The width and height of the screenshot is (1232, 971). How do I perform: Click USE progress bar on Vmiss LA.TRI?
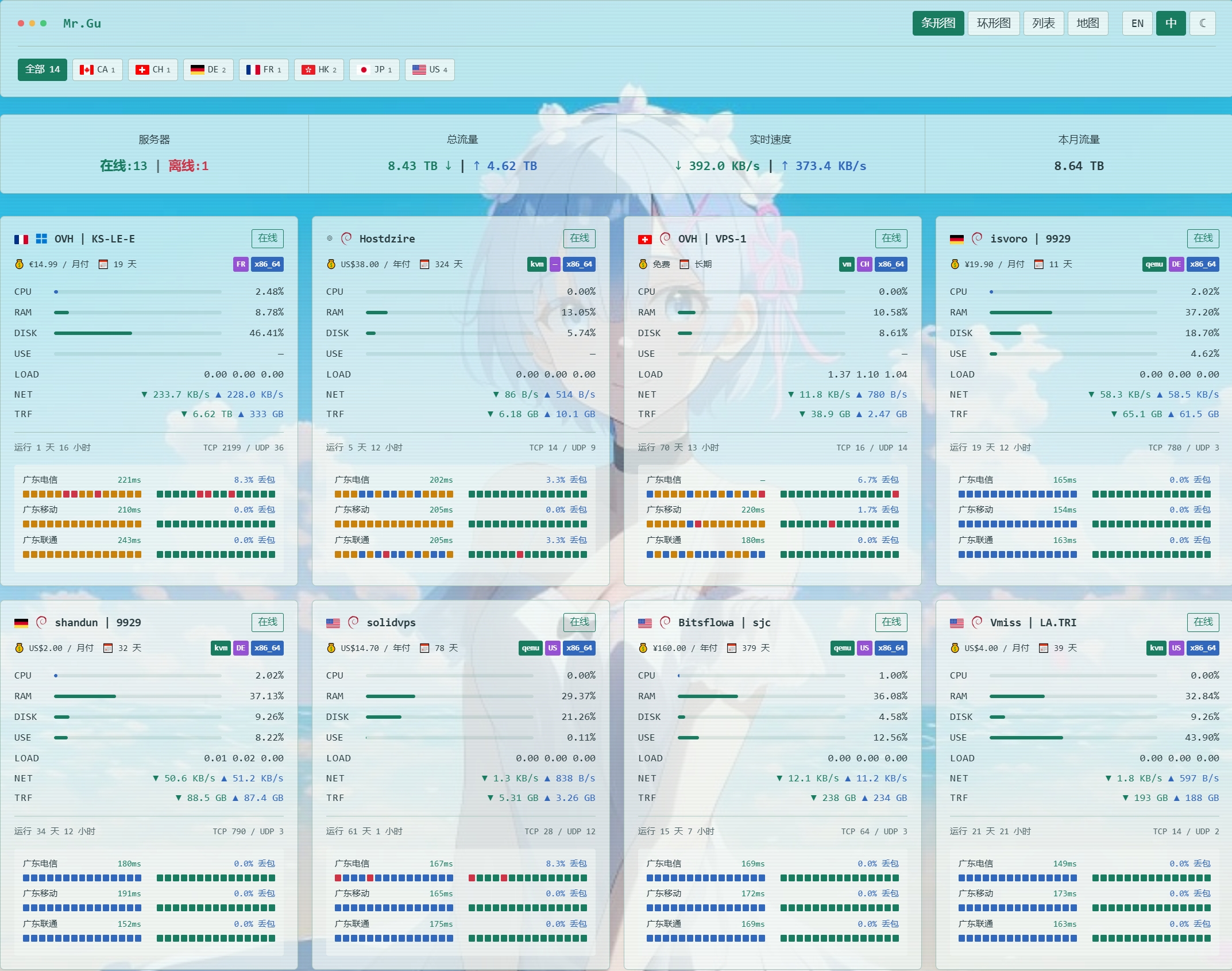coord(1073,738)
